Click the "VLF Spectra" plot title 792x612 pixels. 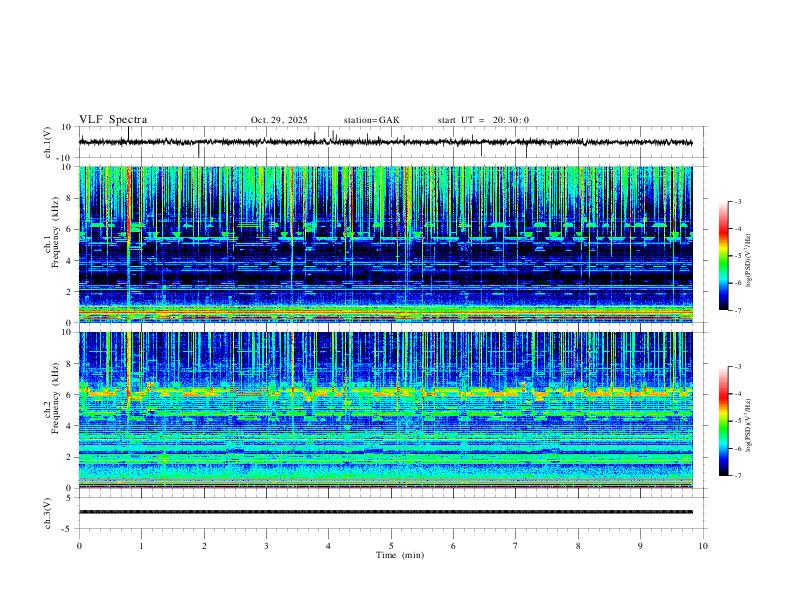(x=113, y=120)
